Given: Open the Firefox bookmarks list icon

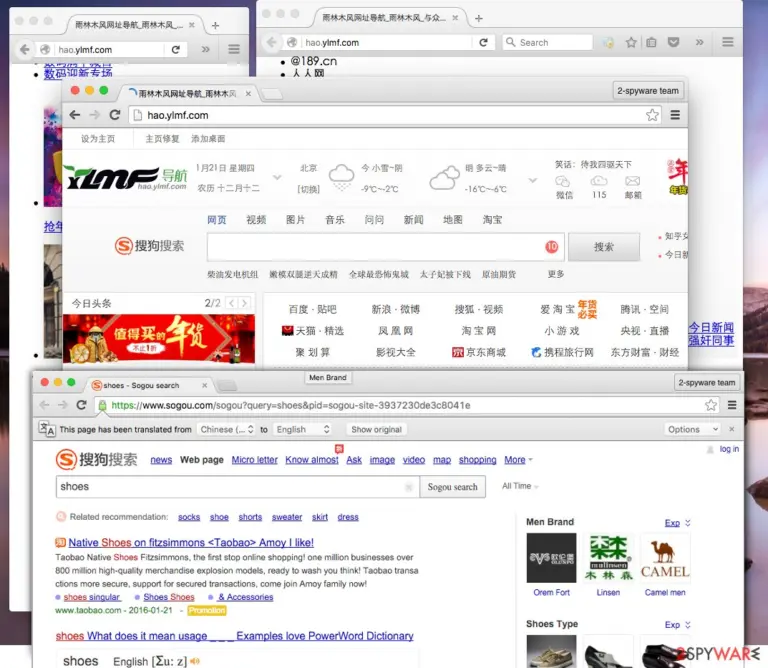Looking at the screenshot, I should pos(651,43).
